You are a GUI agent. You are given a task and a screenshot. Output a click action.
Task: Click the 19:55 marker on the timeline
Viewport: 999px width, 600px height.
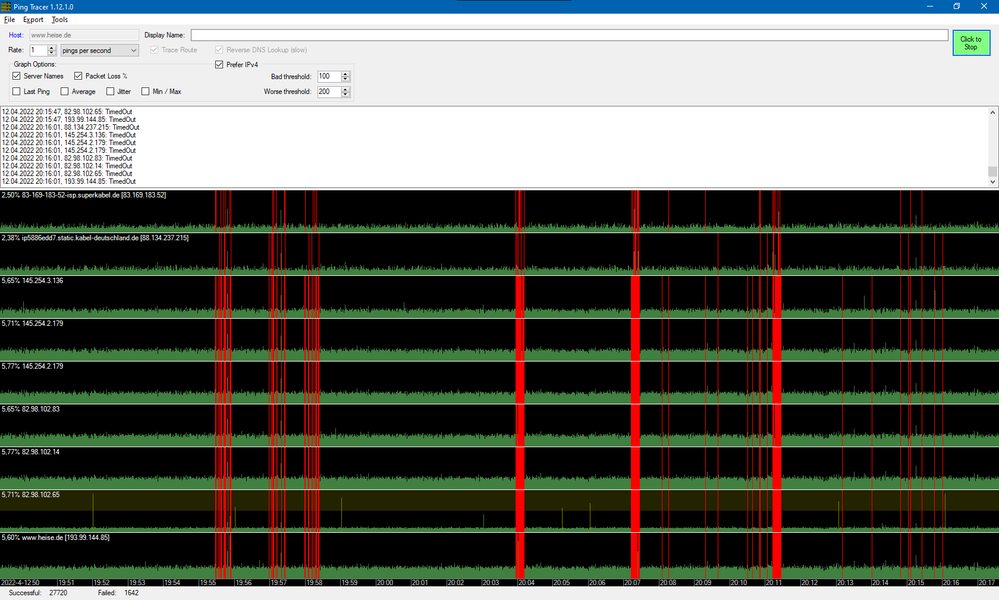click(x=208, y=583)
